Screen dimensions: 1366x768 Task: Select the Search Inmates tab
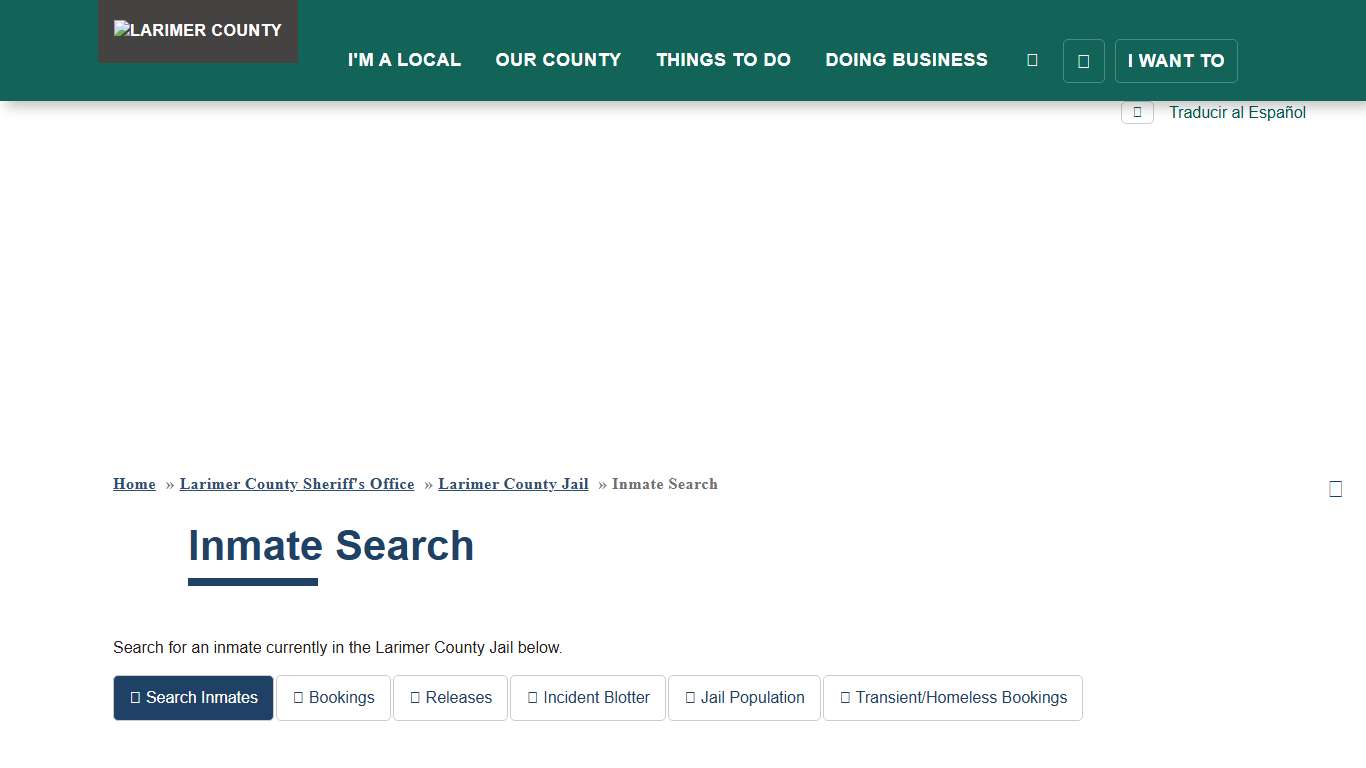pyautogui.click(x=193, y=697)
